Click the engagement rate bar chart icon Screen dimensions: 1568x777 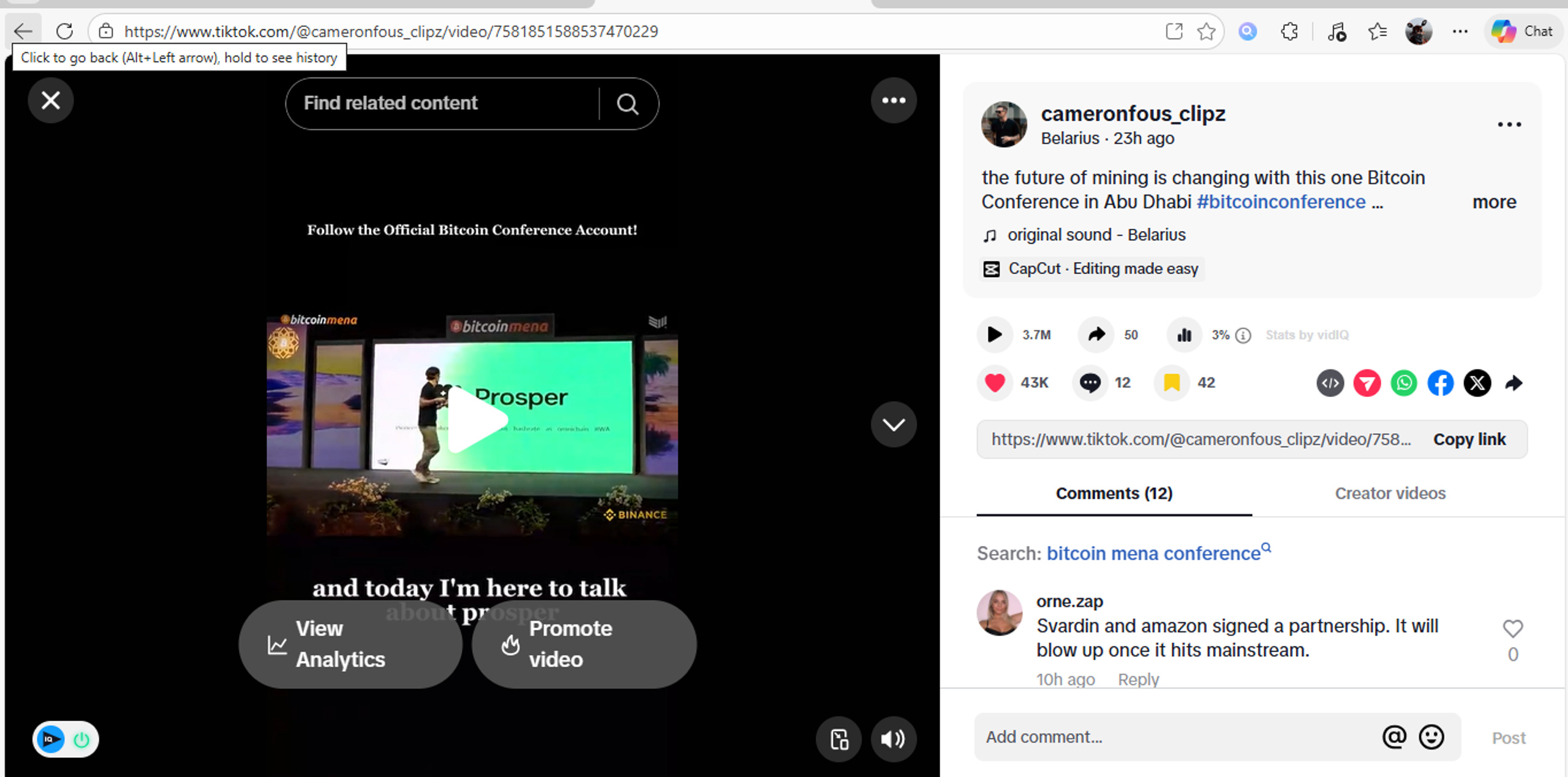[1185, 335]
